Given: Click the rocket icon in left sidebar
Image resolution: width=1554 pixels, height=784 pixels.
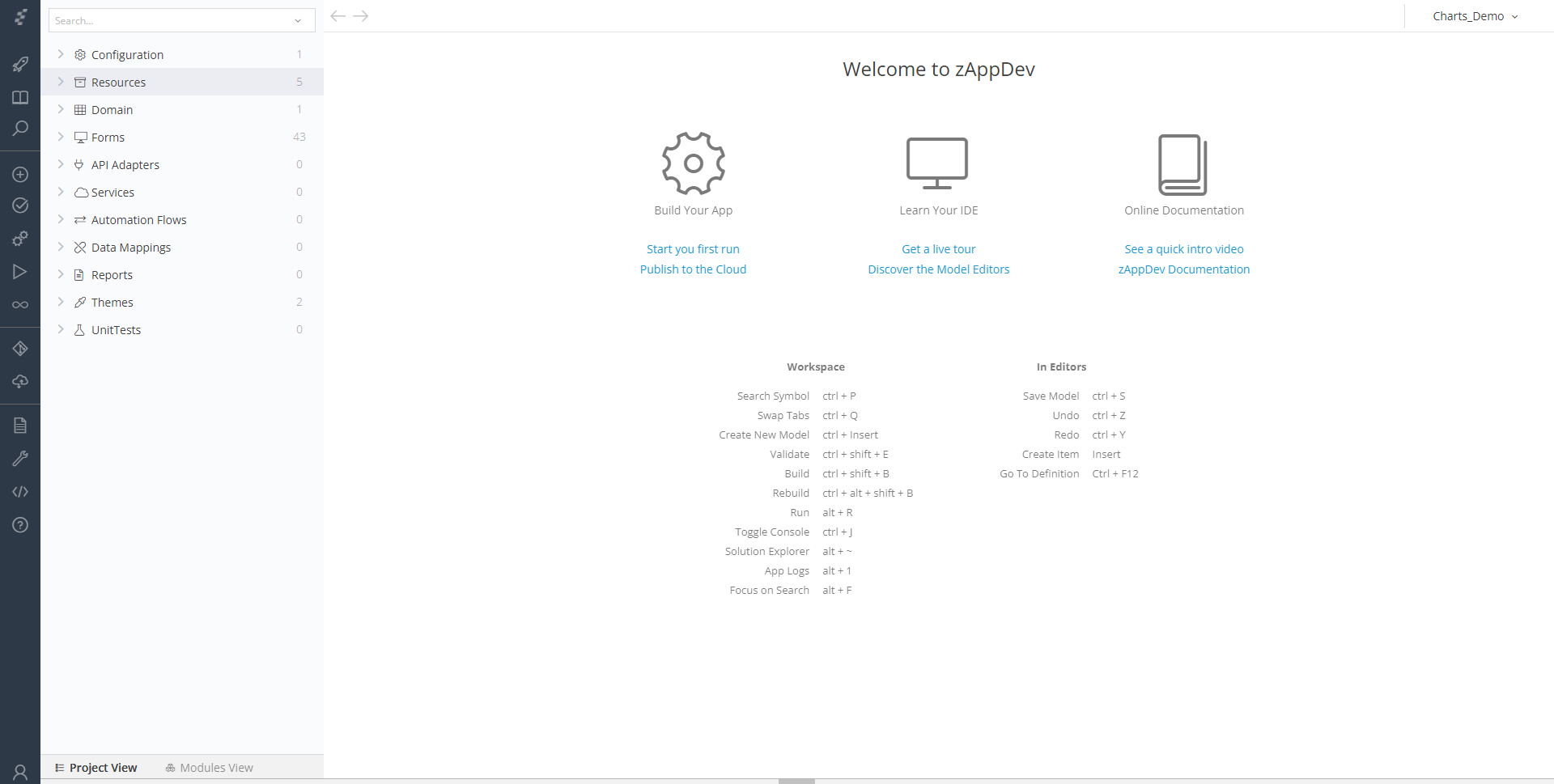Looking at the screenshot, I should pyautogui.click(x=20, y=64).
